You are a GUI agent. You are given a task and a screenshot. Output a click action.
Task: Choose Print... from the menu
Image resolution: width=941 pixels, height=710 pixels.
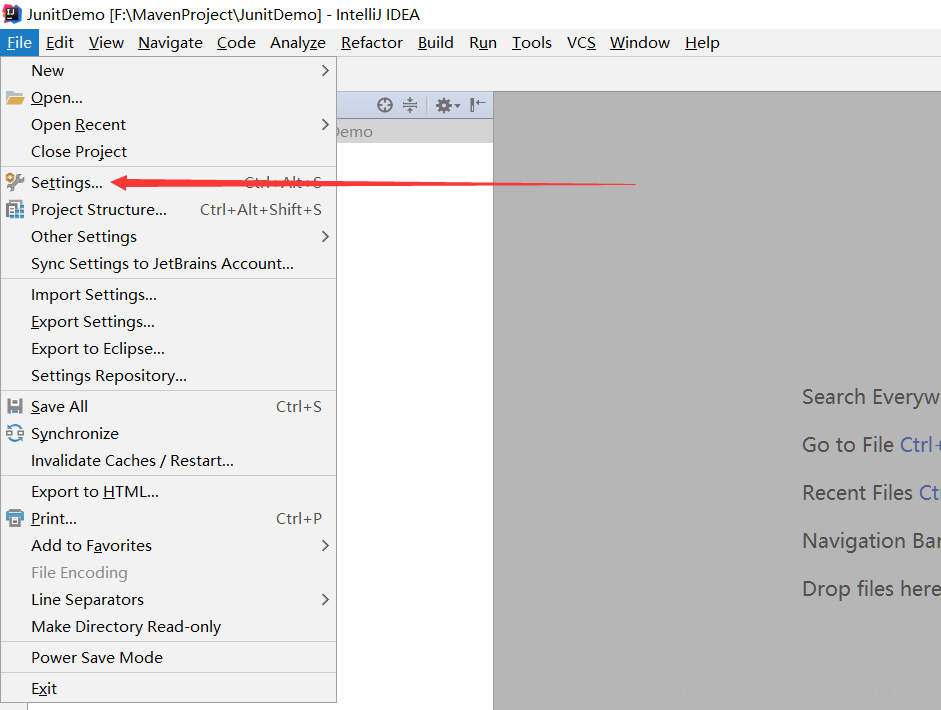tap(169, 519)
